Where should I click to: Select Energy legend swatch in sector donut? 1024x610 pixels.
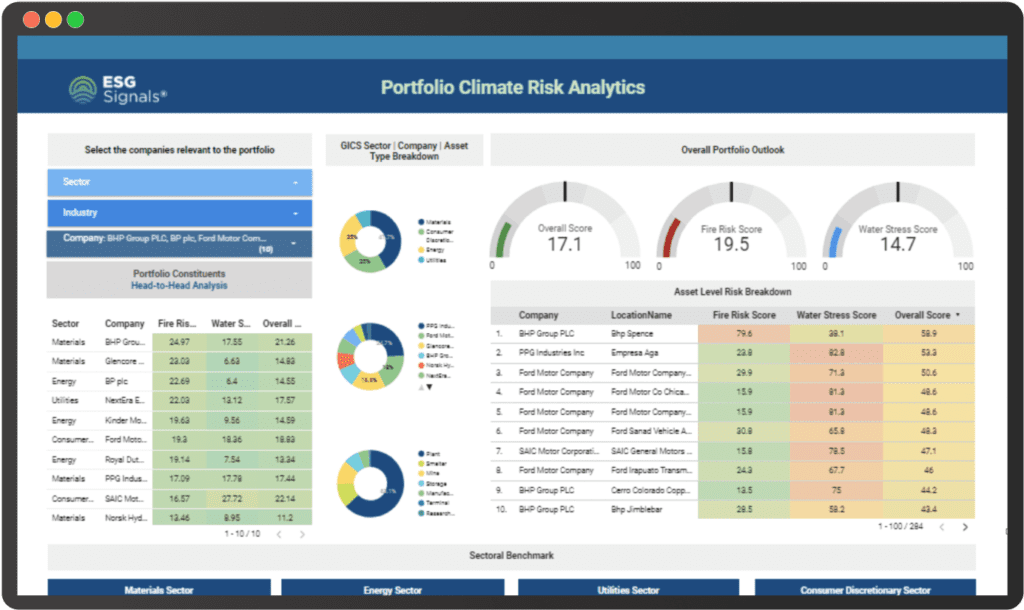click(421, 249)
